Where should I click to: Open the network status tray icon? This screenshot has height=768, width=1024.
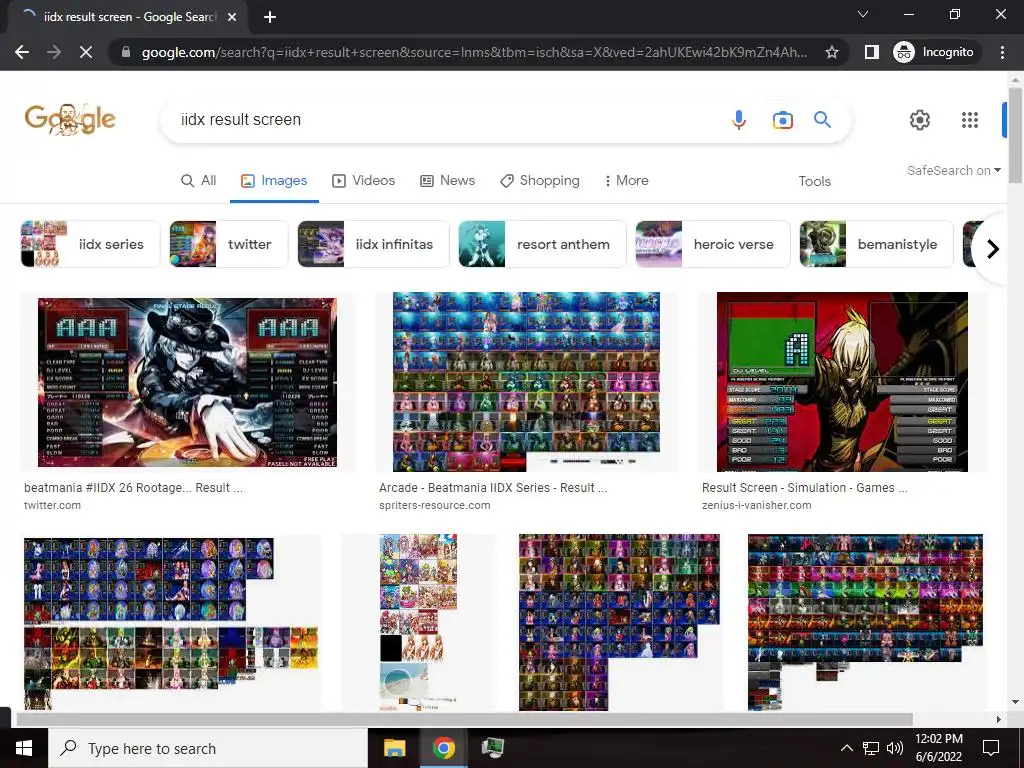coord(871,748)
